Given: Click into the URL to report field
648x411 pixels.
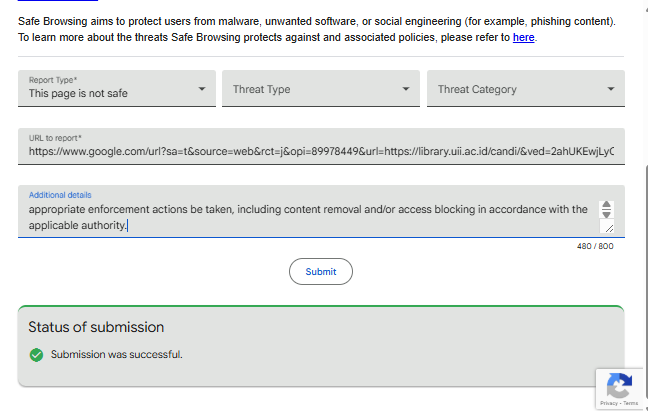Looking at the screenshot, I should point(320,151).
